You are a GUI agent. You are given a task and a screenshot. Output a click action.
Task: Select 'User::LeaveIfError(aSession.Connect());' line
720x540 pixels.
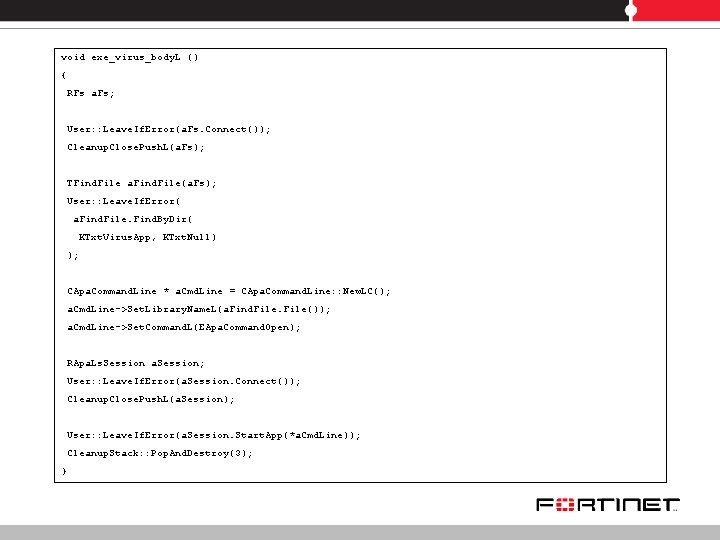click(184, 381)
